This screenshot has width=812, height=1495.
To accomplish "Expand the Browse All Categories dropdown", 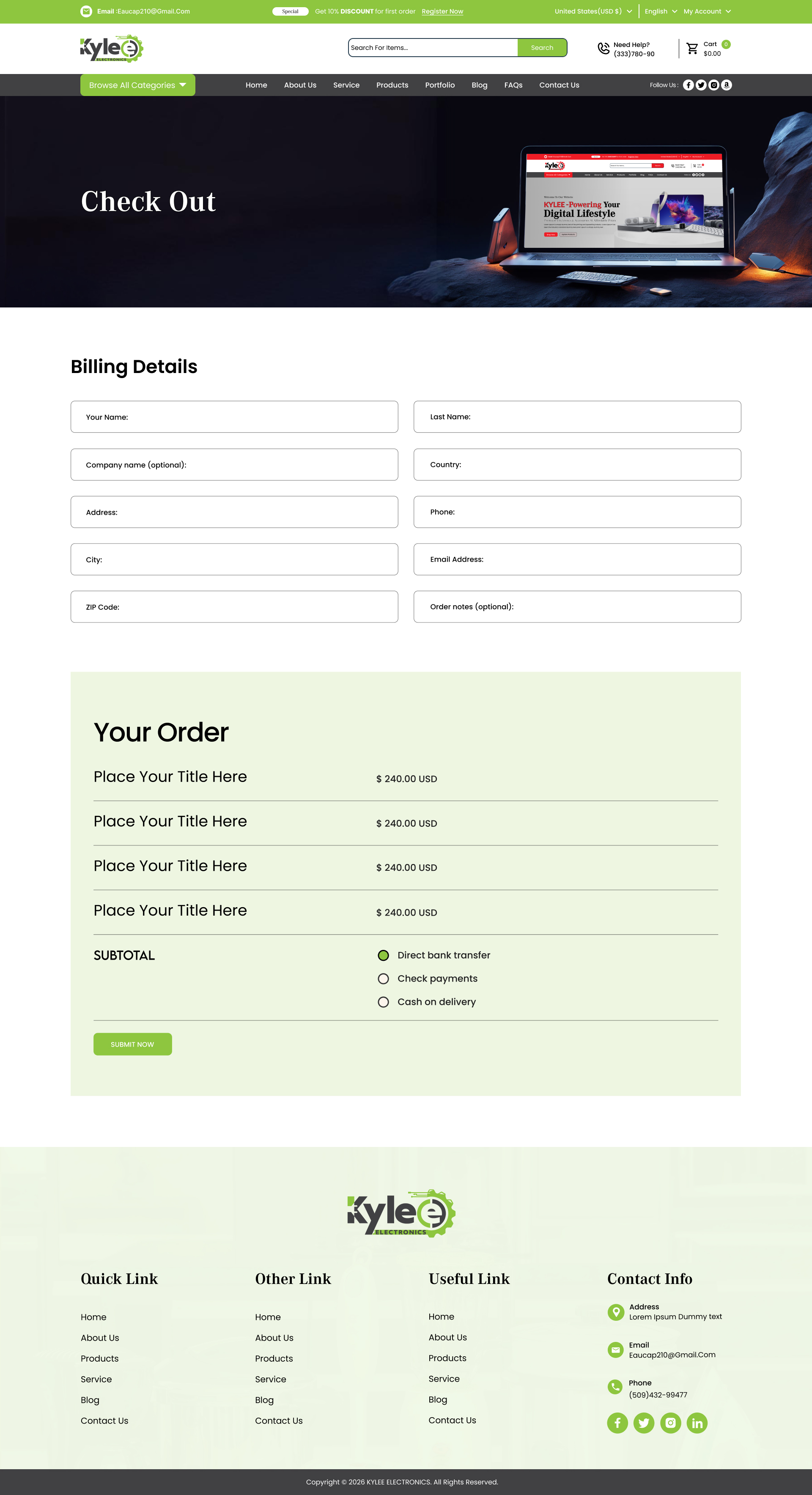I will coord(137,85).
